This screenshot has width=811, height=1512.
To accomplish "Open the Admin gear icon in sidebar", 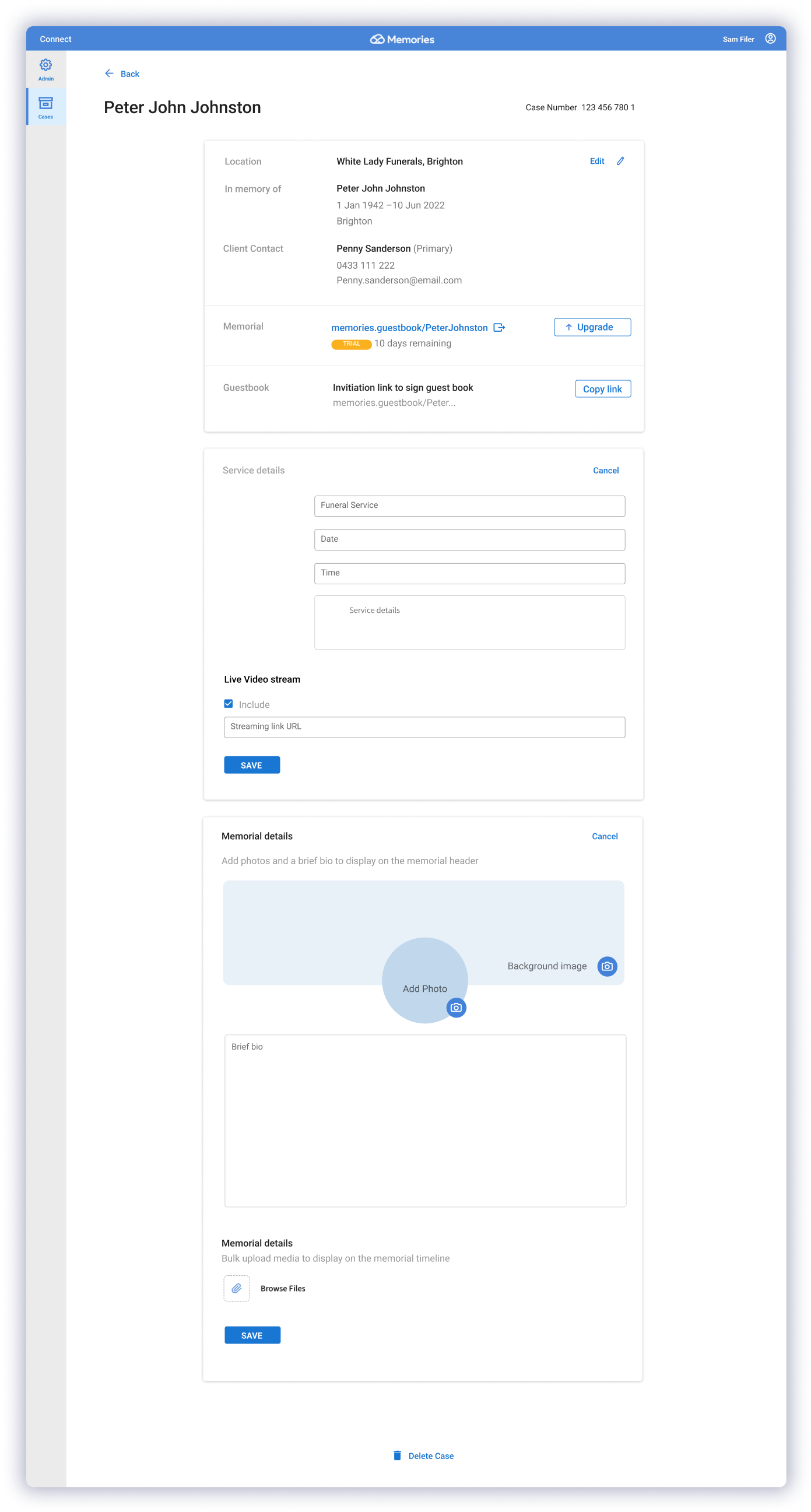I will coord(46,65).
